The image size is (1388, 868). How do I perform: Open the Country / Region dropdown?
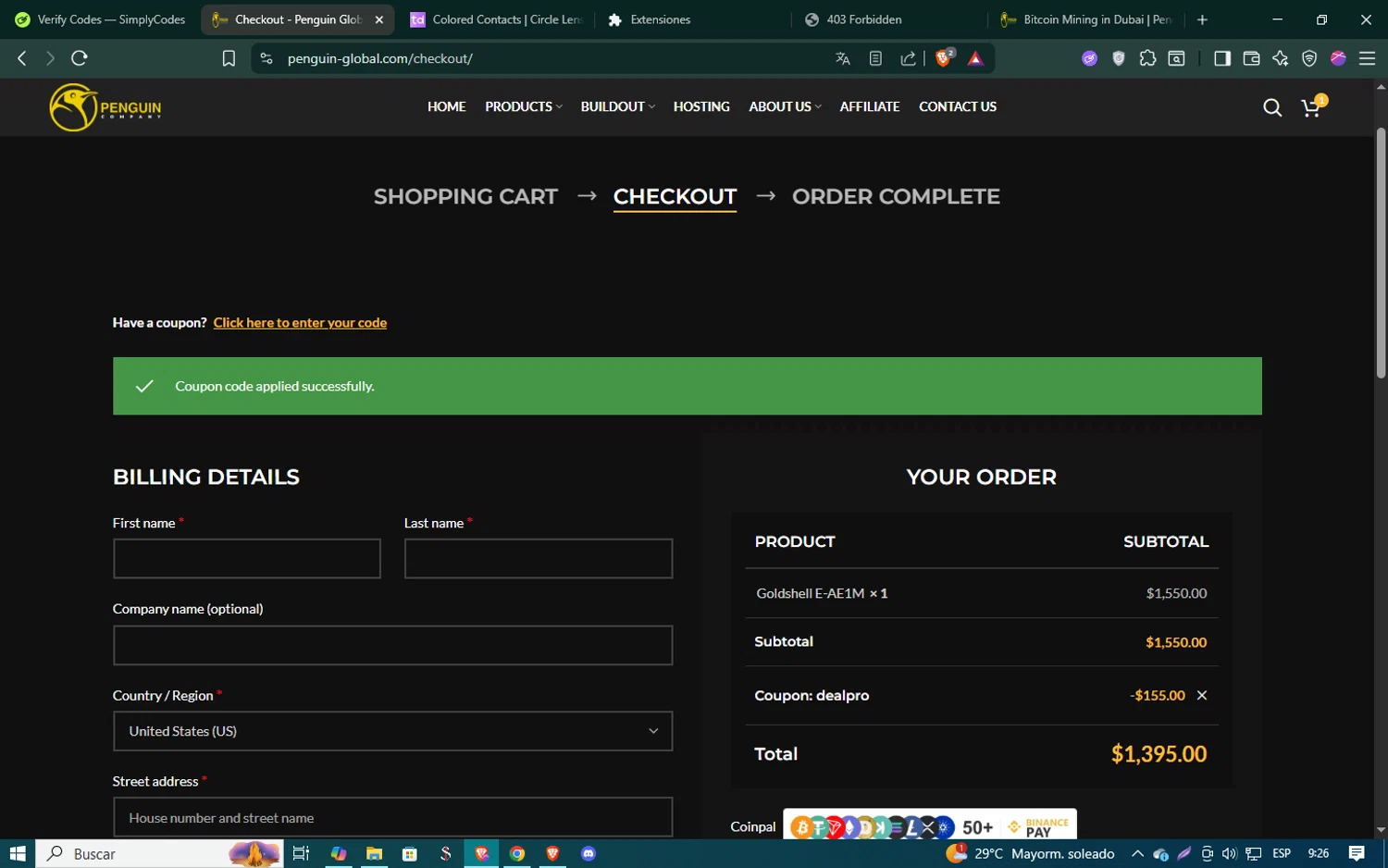coord(392,731)
